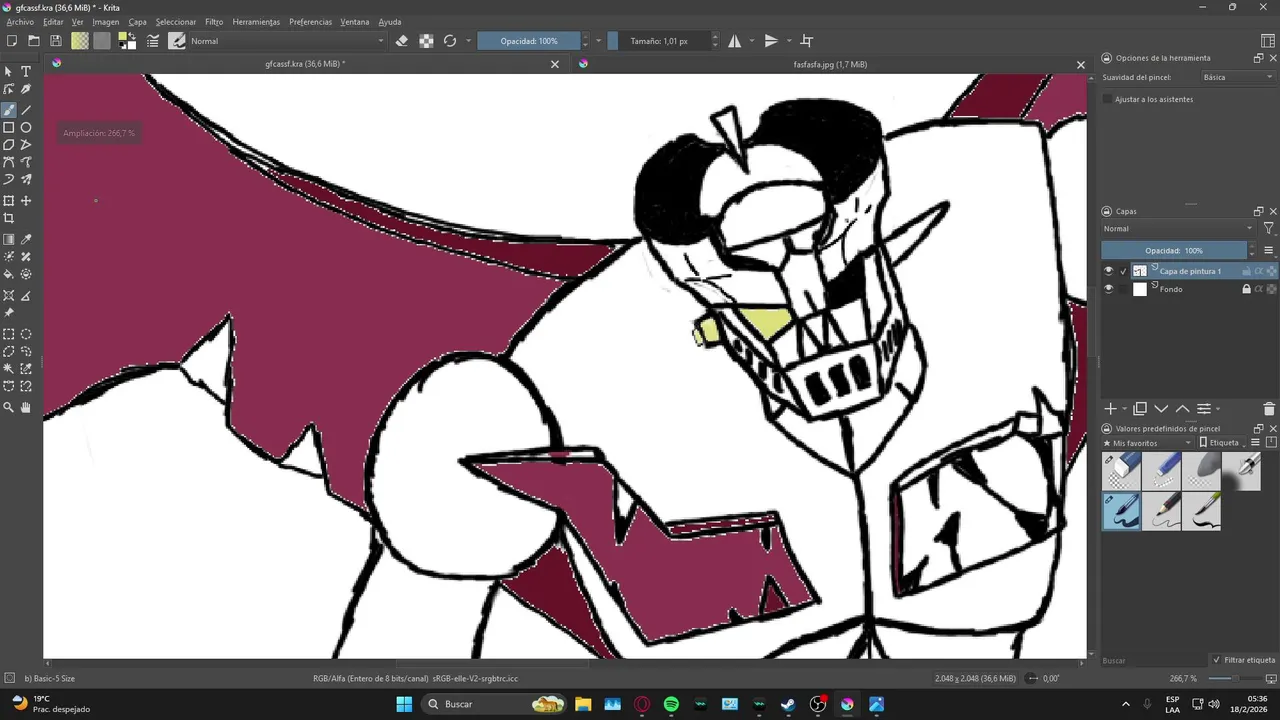This screenshot has height=720, width=1280.
Task: Toggle horizontal mirror mode in the toolbar
Action: (x=735, y=41)
